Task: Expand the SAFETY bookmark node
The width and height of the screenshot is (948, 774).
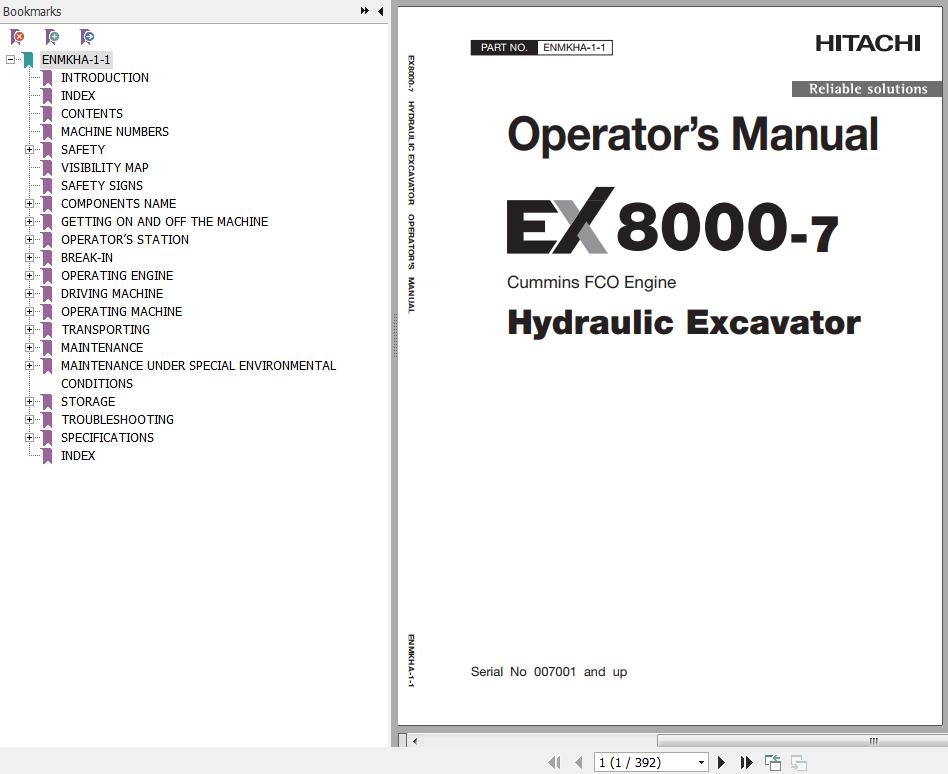Action: (29, 149)
